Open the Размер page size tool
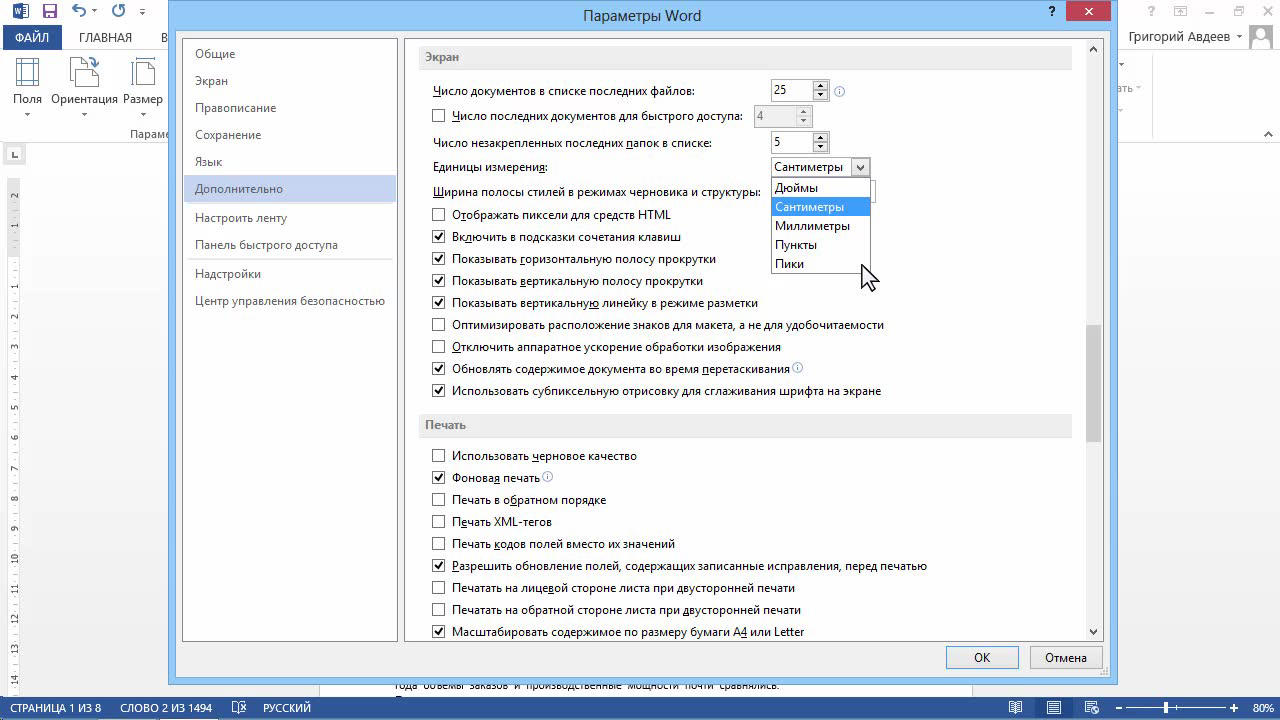The width and height of the screenshot is (1280, 720). (143, 87)
